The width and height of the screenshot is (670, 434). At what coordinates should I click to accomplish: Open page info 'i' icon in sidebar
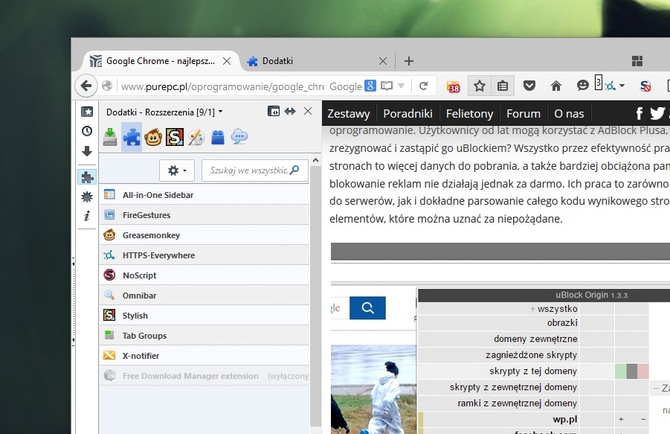point(87,216)
